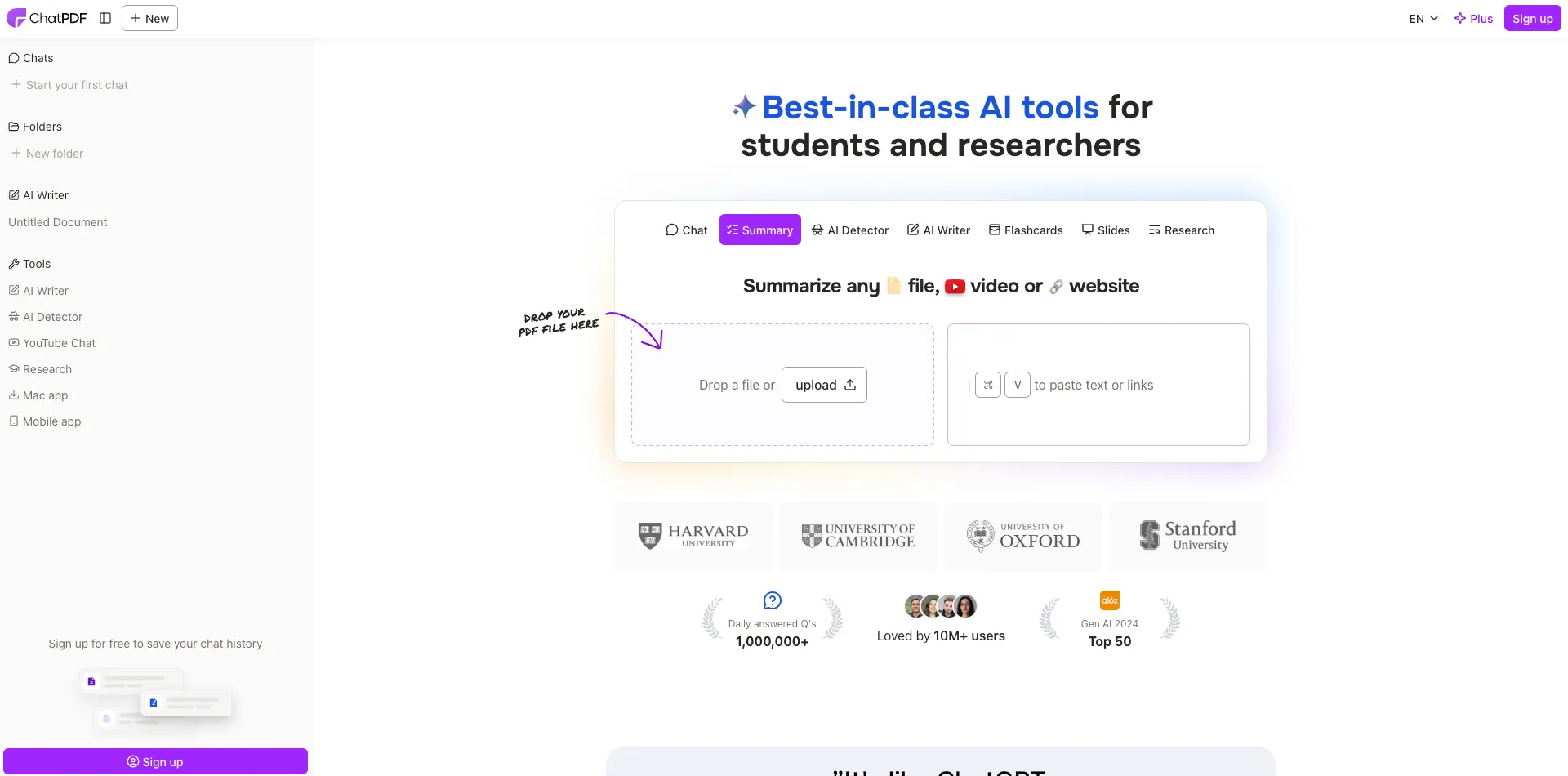This screenshot has width=1568, height=776.
Task: Click the ChatPDF logo
Action: (47, 18)
